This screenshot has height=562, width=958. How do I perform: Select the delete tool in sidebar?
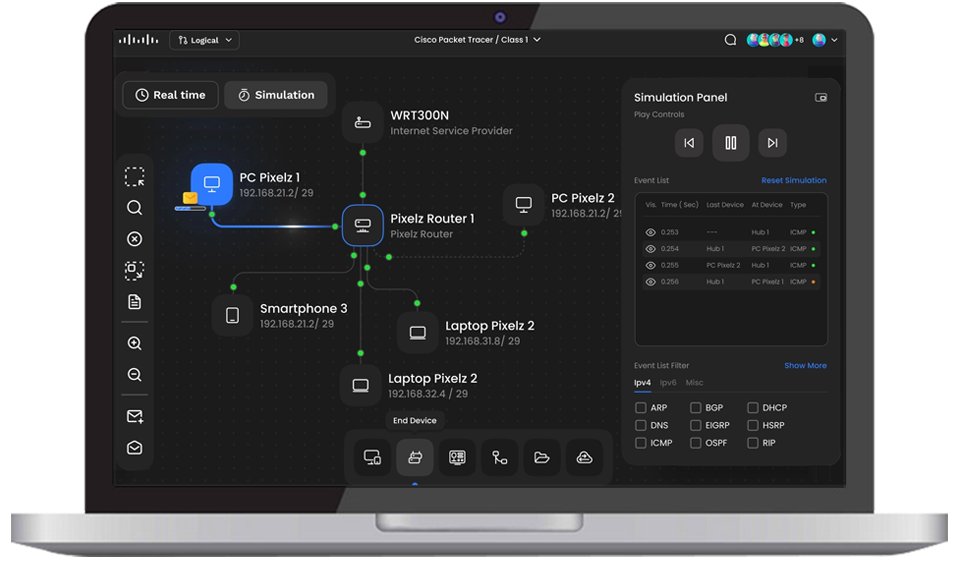134,239
